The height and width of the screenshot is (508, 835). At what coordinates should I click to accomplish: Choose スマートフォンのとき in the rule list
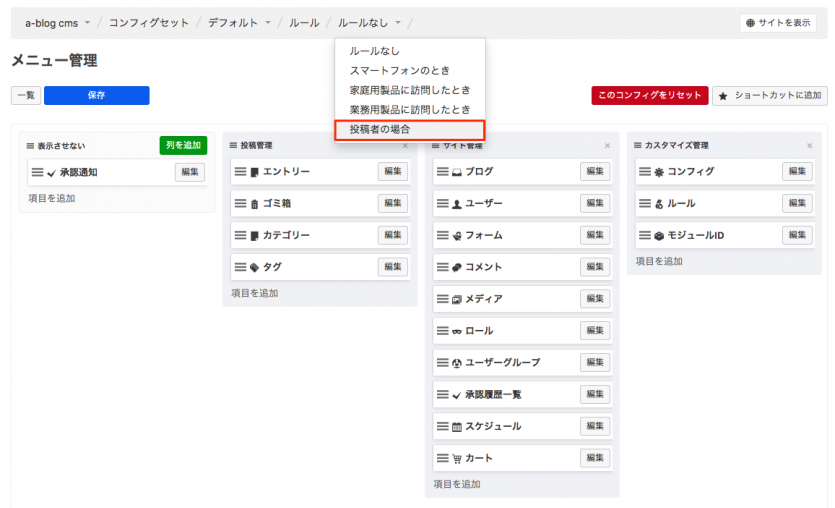pyautogui.click(x=399, y=70)
